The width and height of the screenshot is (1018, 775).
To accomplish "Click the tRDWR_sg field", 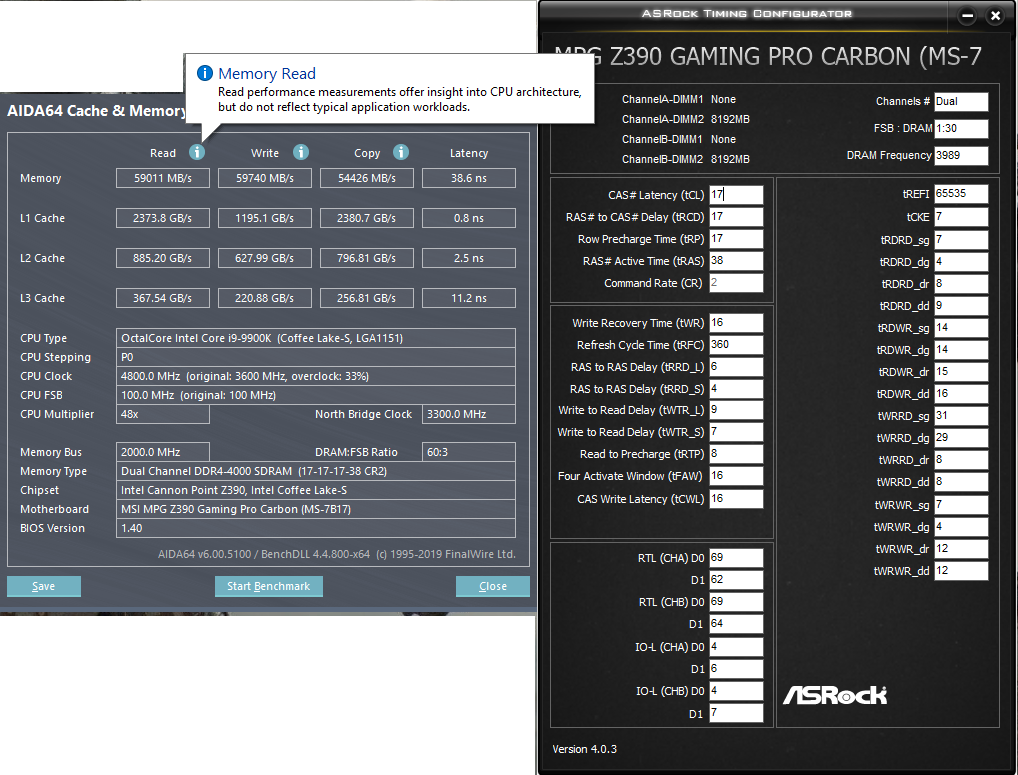I will tap(961, 328).
